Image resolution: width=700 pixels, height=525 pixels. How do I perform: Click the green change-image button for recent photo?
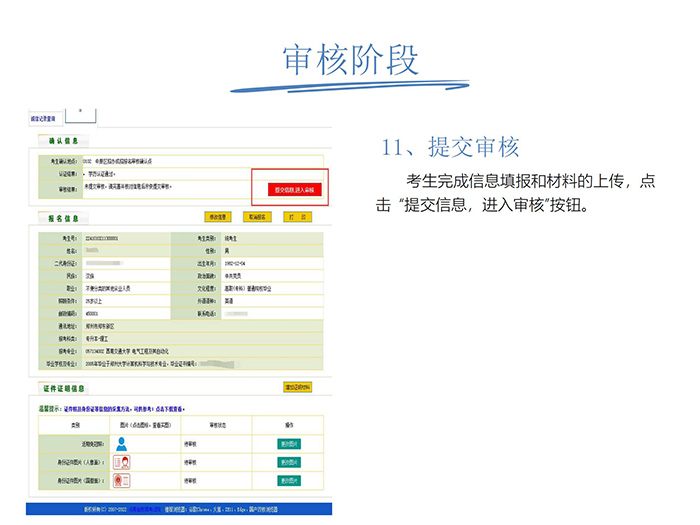point(288,443)
